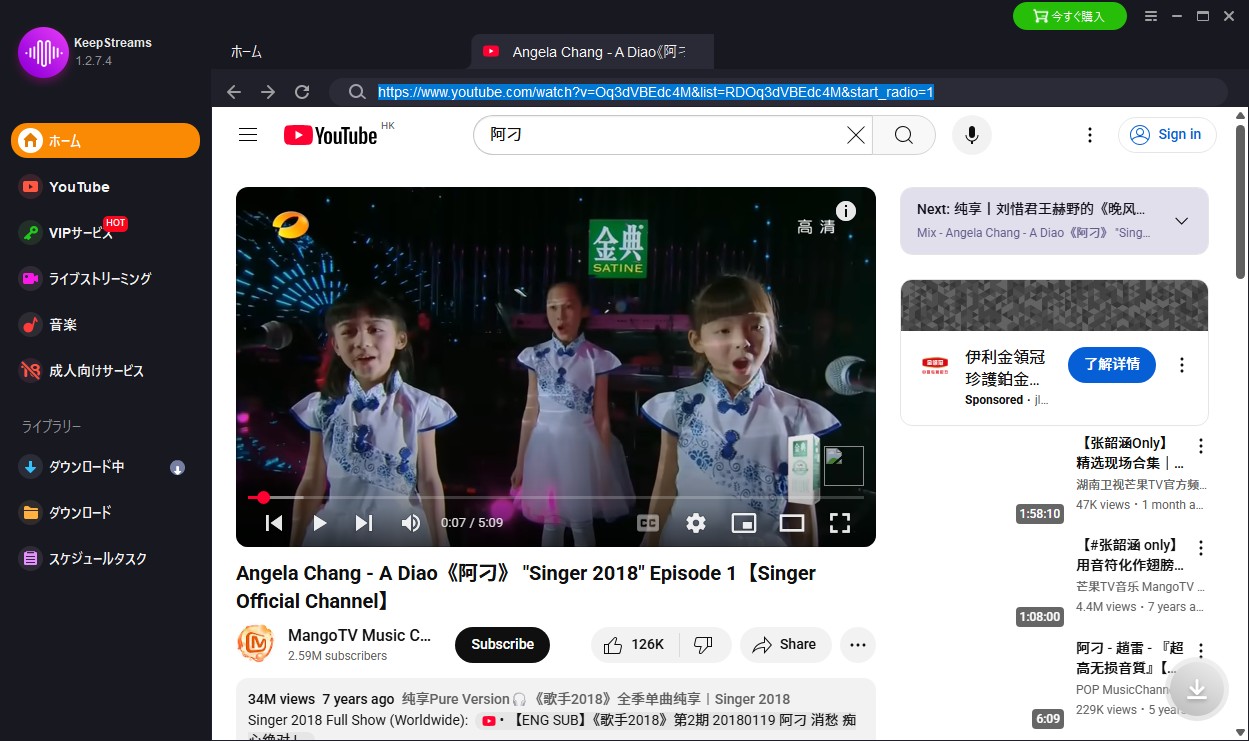Screen dimensions: 1249x741
Task: Click the 今すぐ購入 purchase button
Action: (1069, 16)
